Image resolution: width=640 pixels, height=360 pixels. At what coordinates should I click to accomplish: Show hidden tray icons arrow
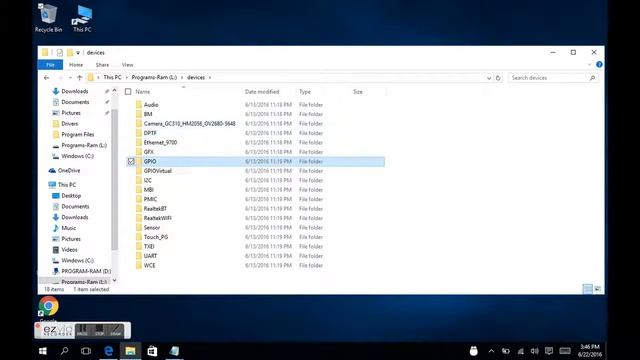click(x=491, y=351)
